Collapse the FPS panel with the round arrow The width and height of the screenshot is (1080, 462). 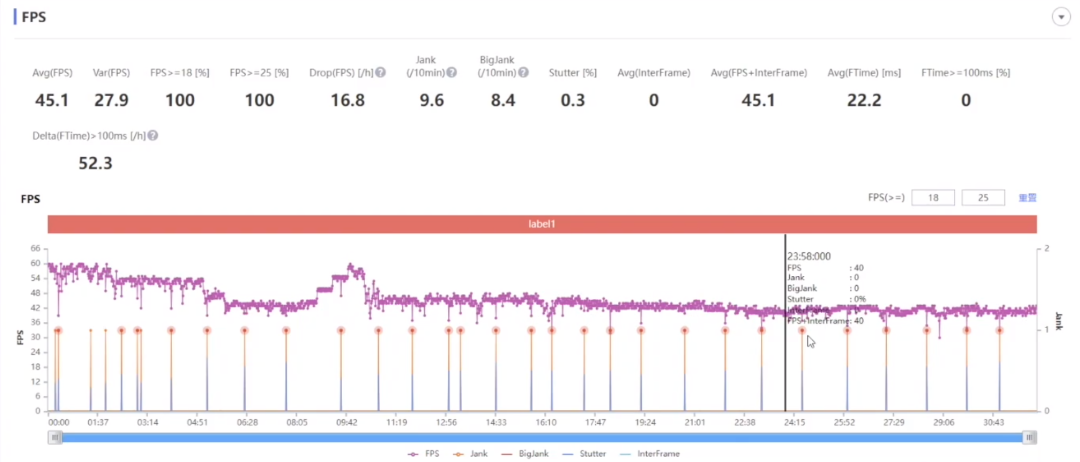point(1061,18)
